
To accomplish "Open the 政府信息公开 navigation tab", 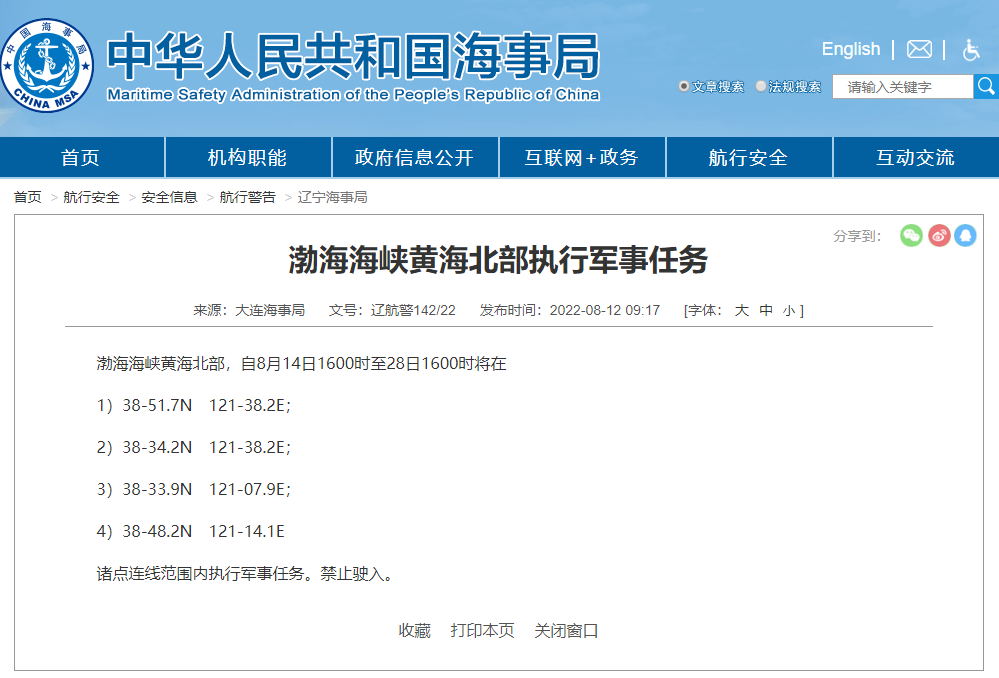I will point(415,157).
